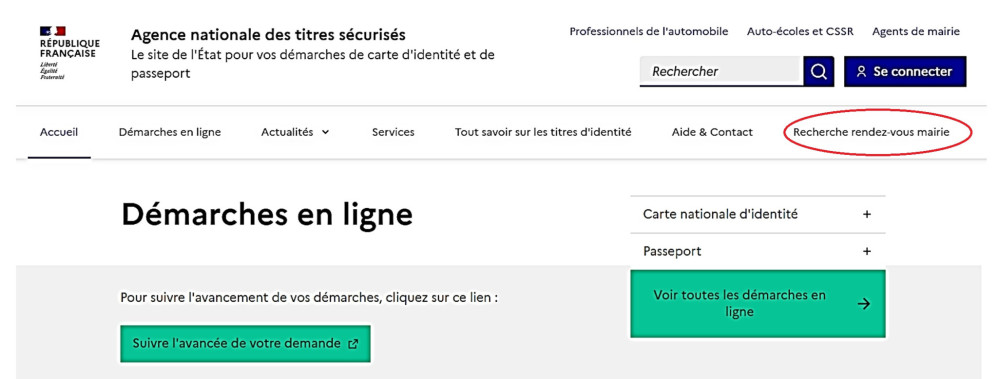Open the Auto-écoles et CSSR link
The image size is (998, 379).
coord(800,31)
